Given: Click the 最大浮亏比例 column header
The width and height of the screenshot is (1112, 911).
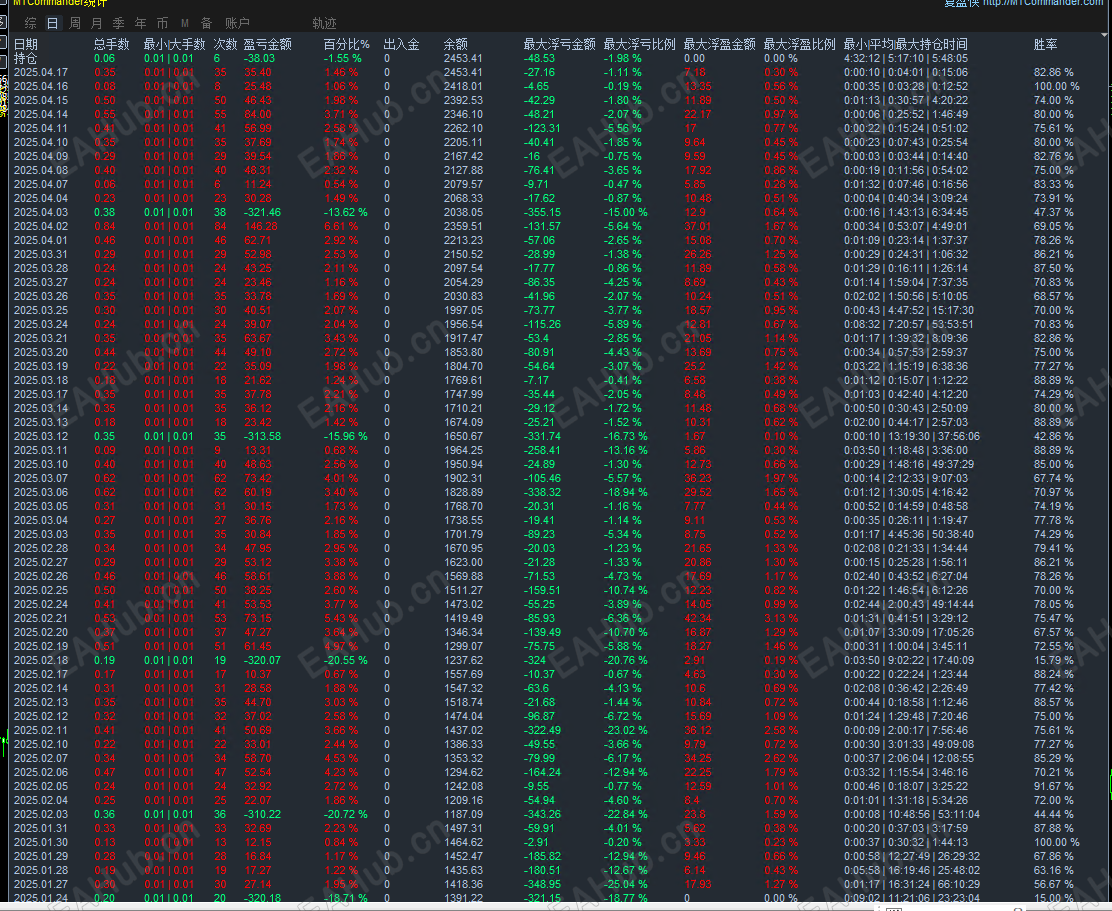Looking at the screenshot, I should tap(639, 44).
